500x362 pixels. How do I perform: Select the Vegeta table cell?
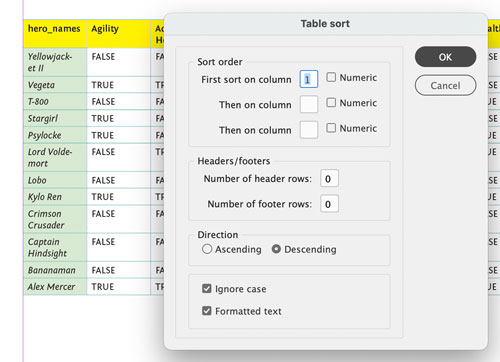click(x=55, y=85)
